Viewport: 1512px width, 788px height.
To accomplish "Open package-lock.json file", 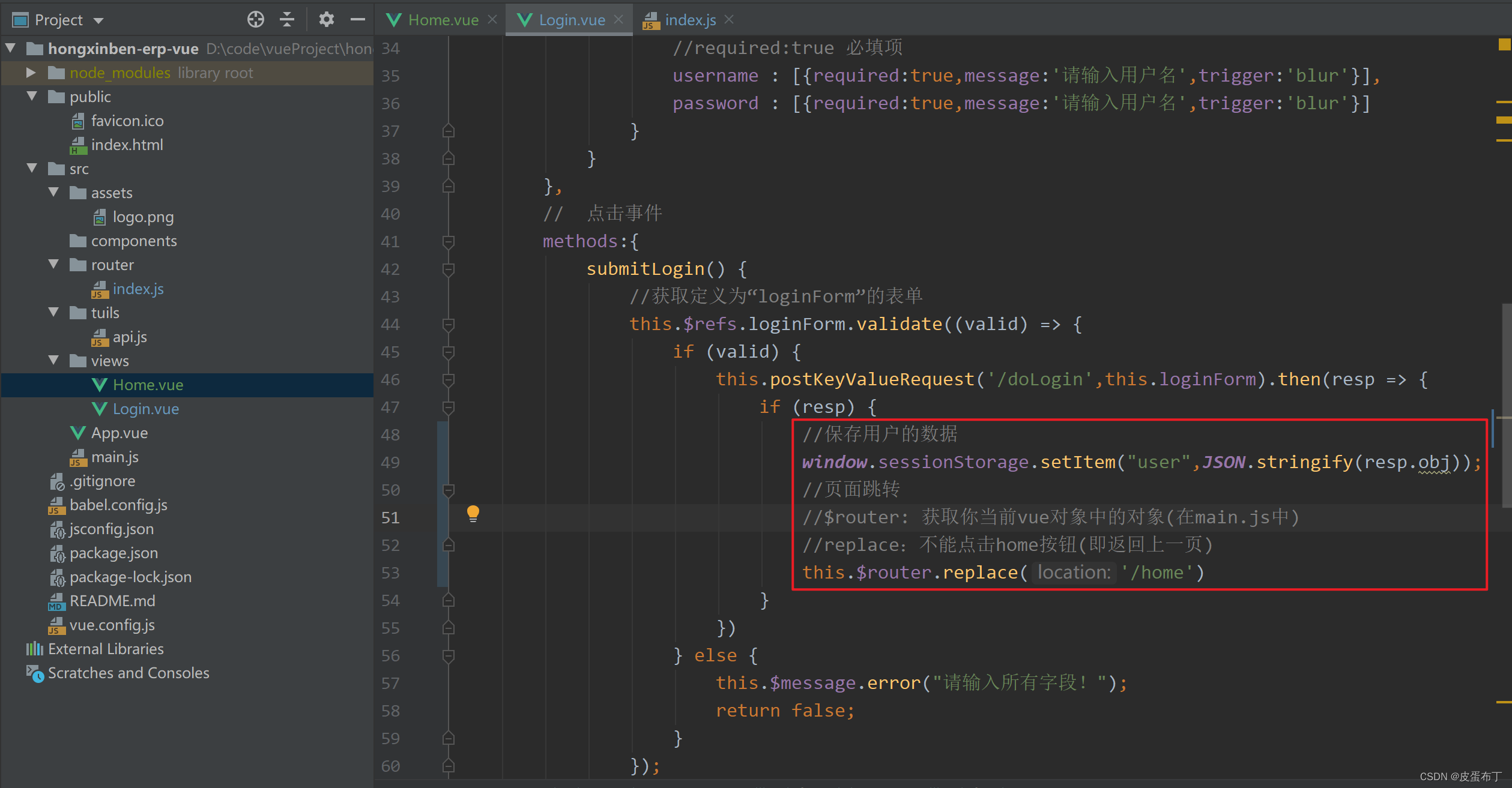I will tap(130, 577).
